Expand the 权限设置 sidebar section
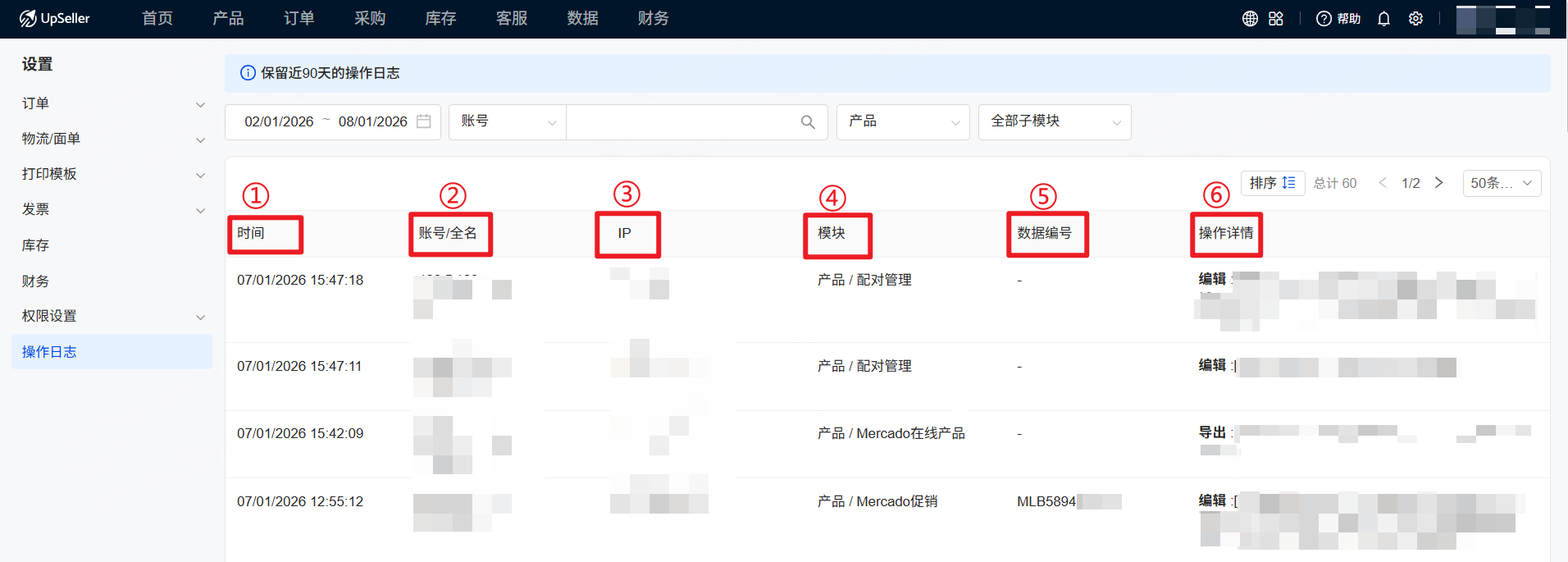The image size is (1568, 562). (x=200, y=317)
